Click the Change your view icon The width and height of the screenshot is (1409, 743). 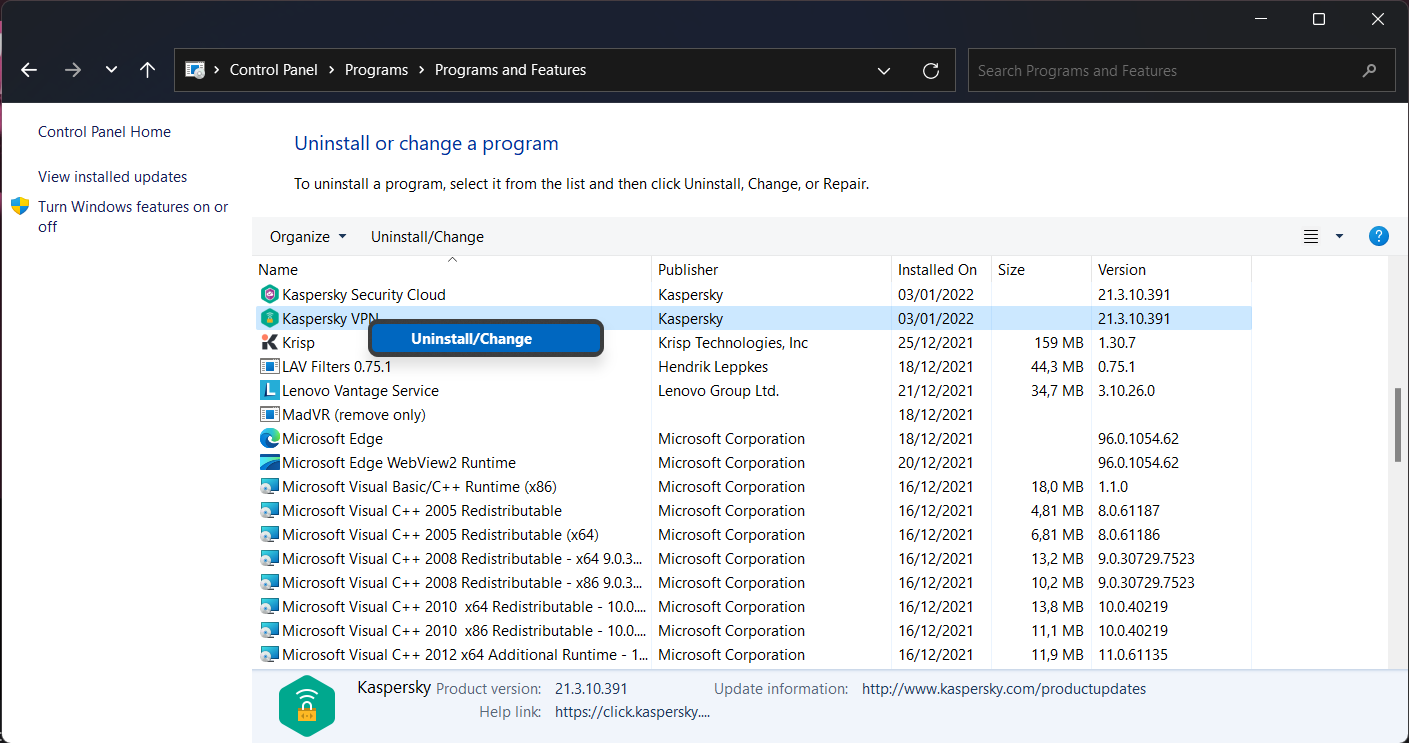point(1311,237)
